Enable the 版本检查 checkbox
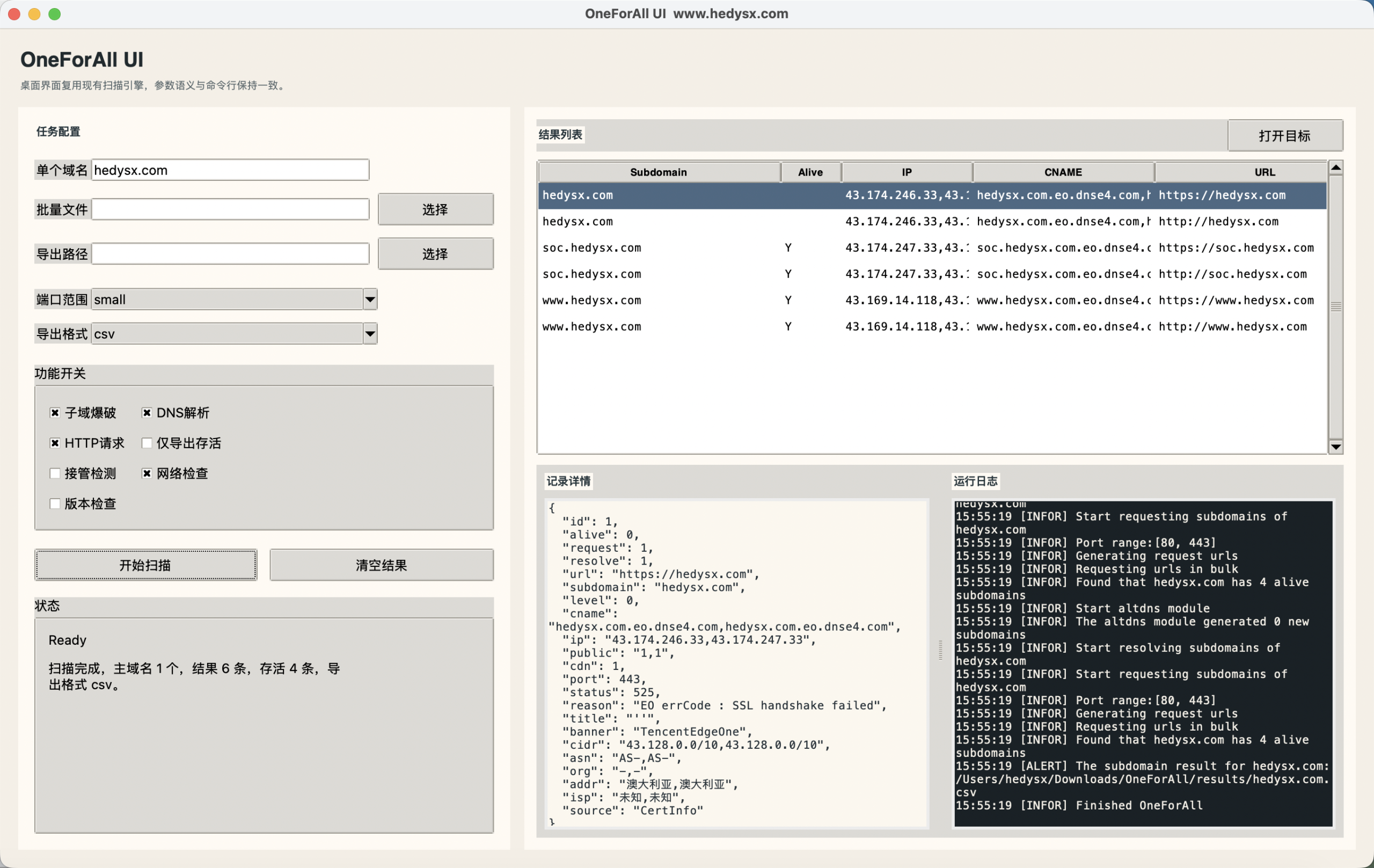The image size is (1374, 868). (x=55, y=504)
